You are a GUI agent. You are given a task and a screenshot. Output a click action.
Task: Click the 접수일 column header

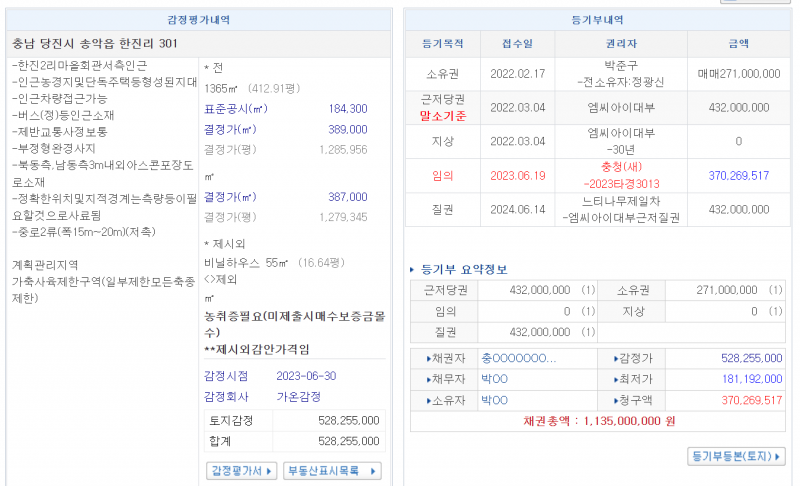[510, 44]
